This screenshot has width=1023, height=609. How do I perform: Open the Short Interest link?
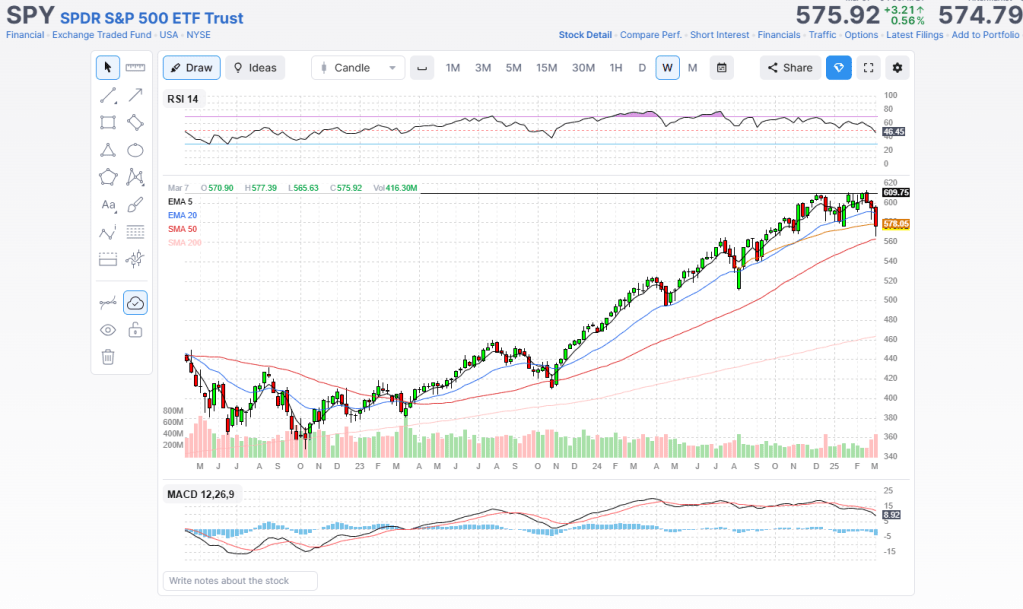point(719,35)
